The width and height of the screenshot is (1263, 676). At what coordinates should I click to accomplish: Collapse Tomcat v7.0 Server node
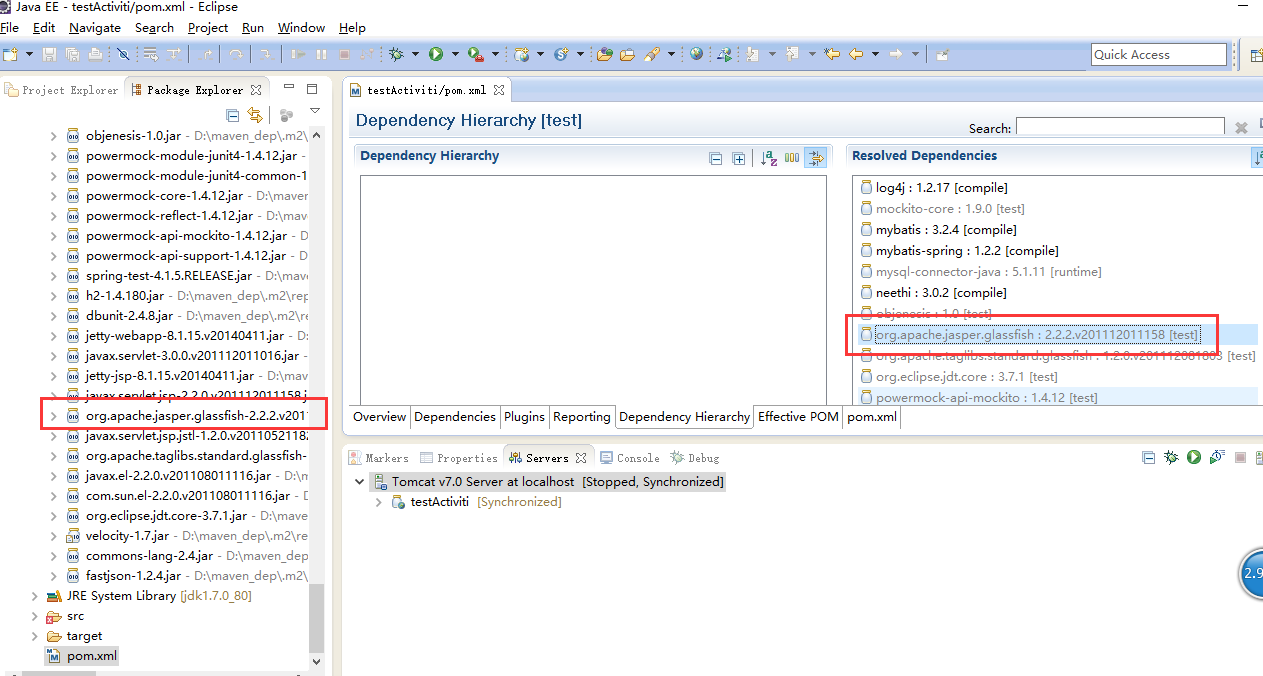click(x=360, y=481)
